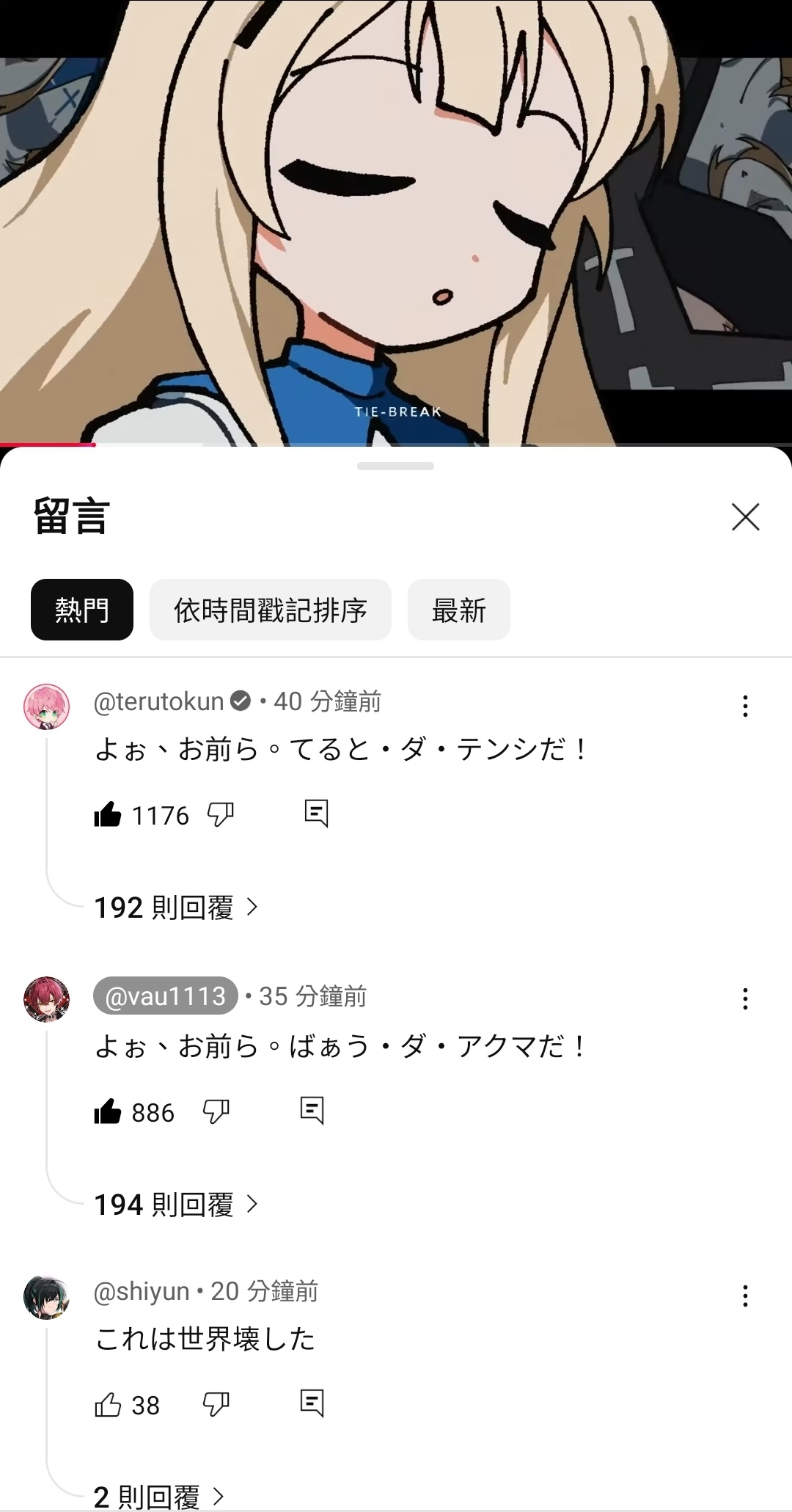792x1512 pixels.
Task: Open the @vau1113 channel handle
Action: [x=166, y=996]
